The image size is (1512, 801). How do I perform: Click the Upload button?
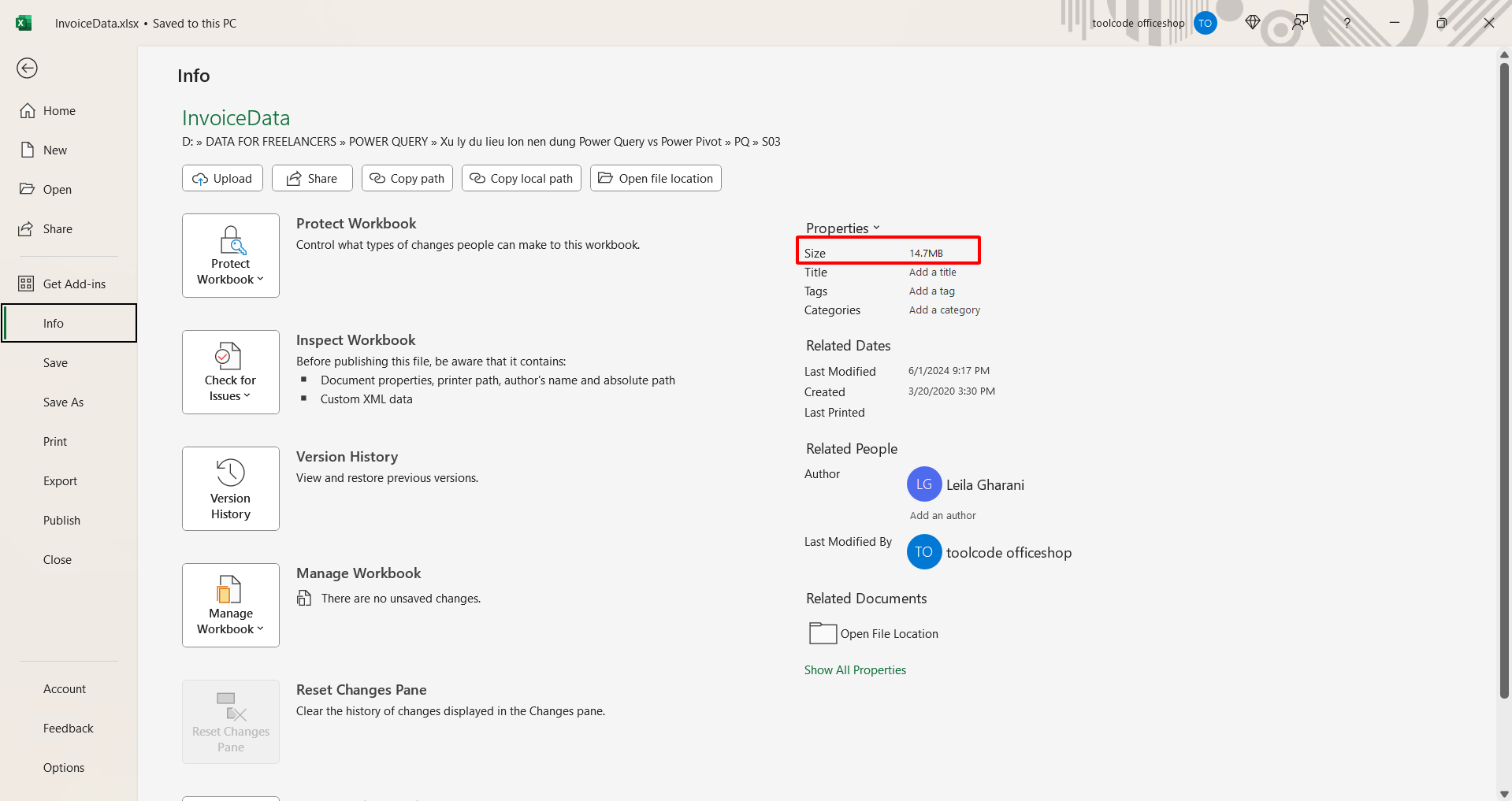point(222,178)
